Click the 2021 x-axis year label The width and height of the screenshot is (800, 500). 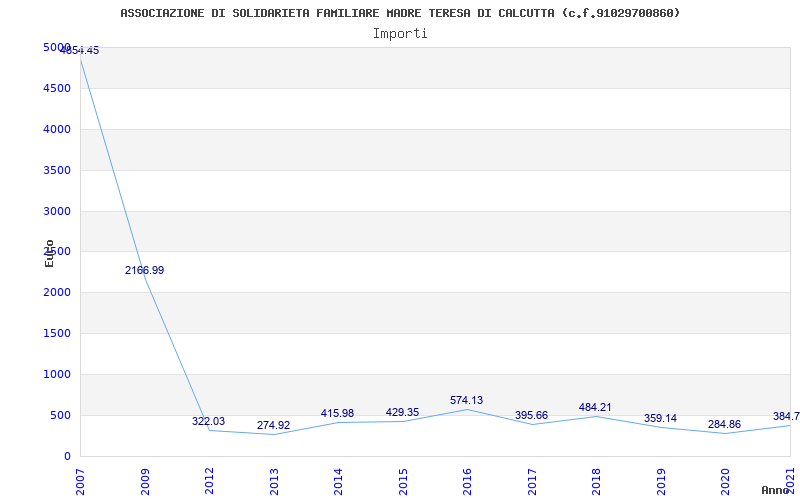tap(790, 482)
